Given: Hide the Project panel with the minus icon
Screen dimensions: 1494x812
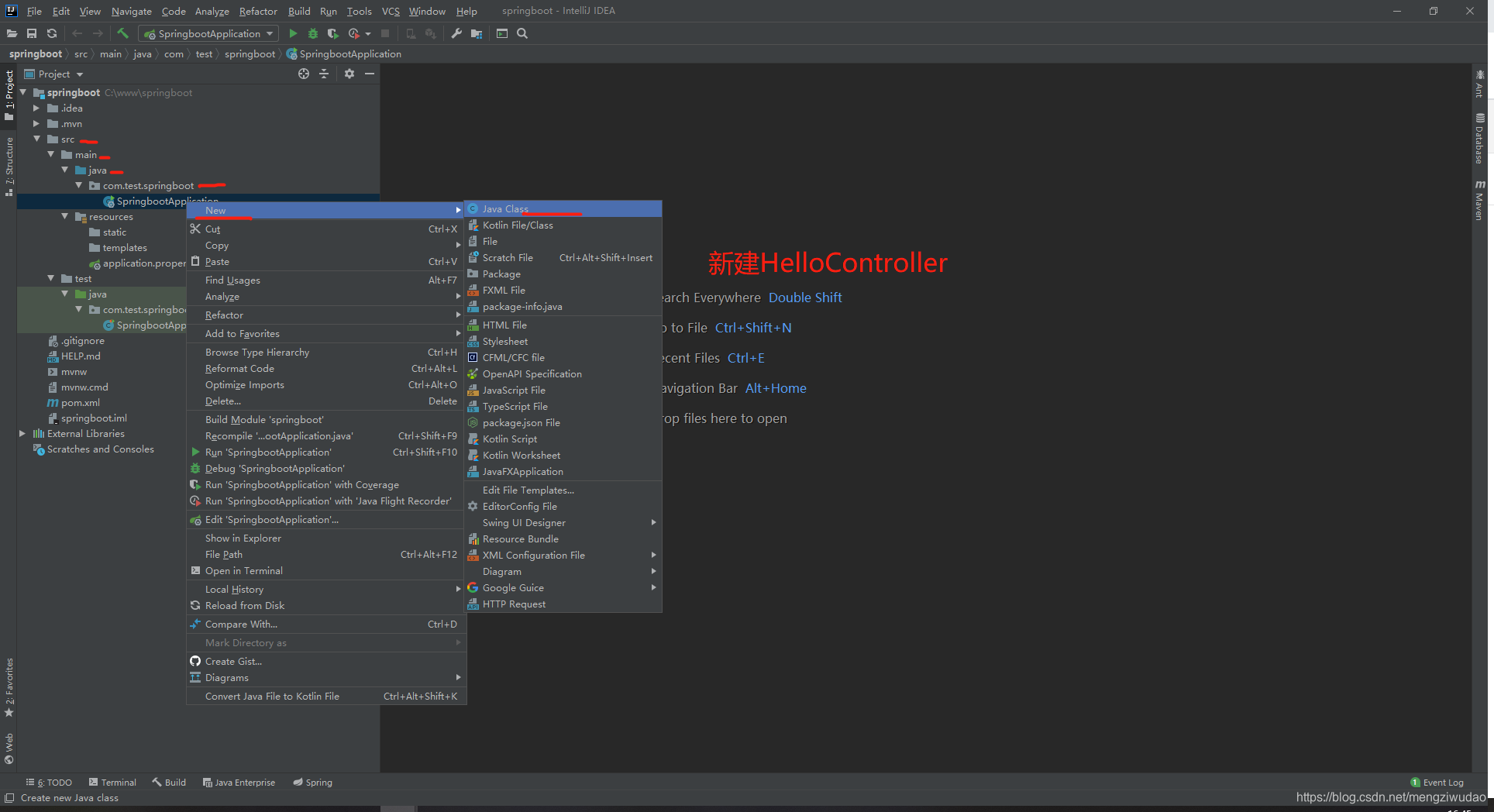Looking at the screenshot, I should 370,74.
